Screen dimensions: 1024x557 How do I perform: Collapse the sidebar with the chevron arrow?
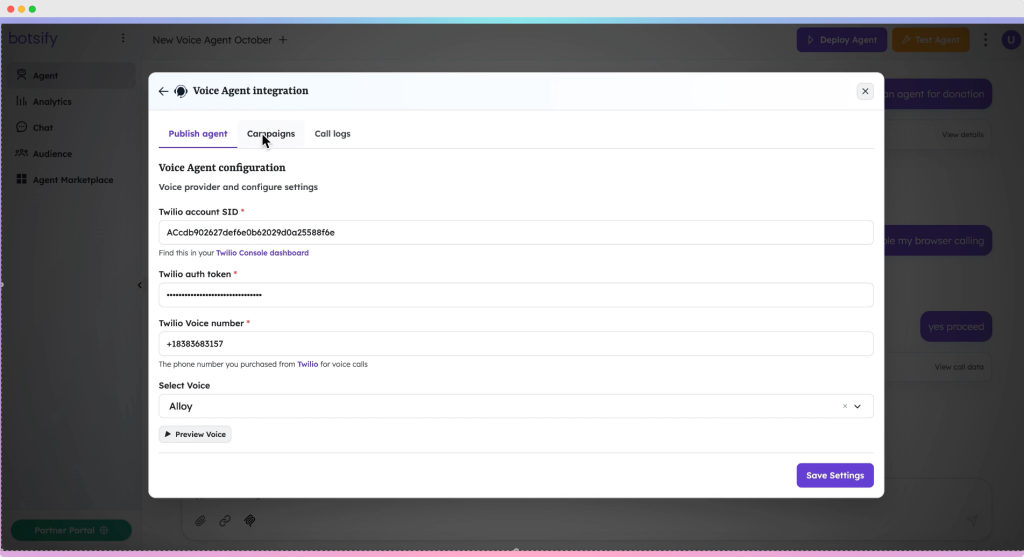139,285
